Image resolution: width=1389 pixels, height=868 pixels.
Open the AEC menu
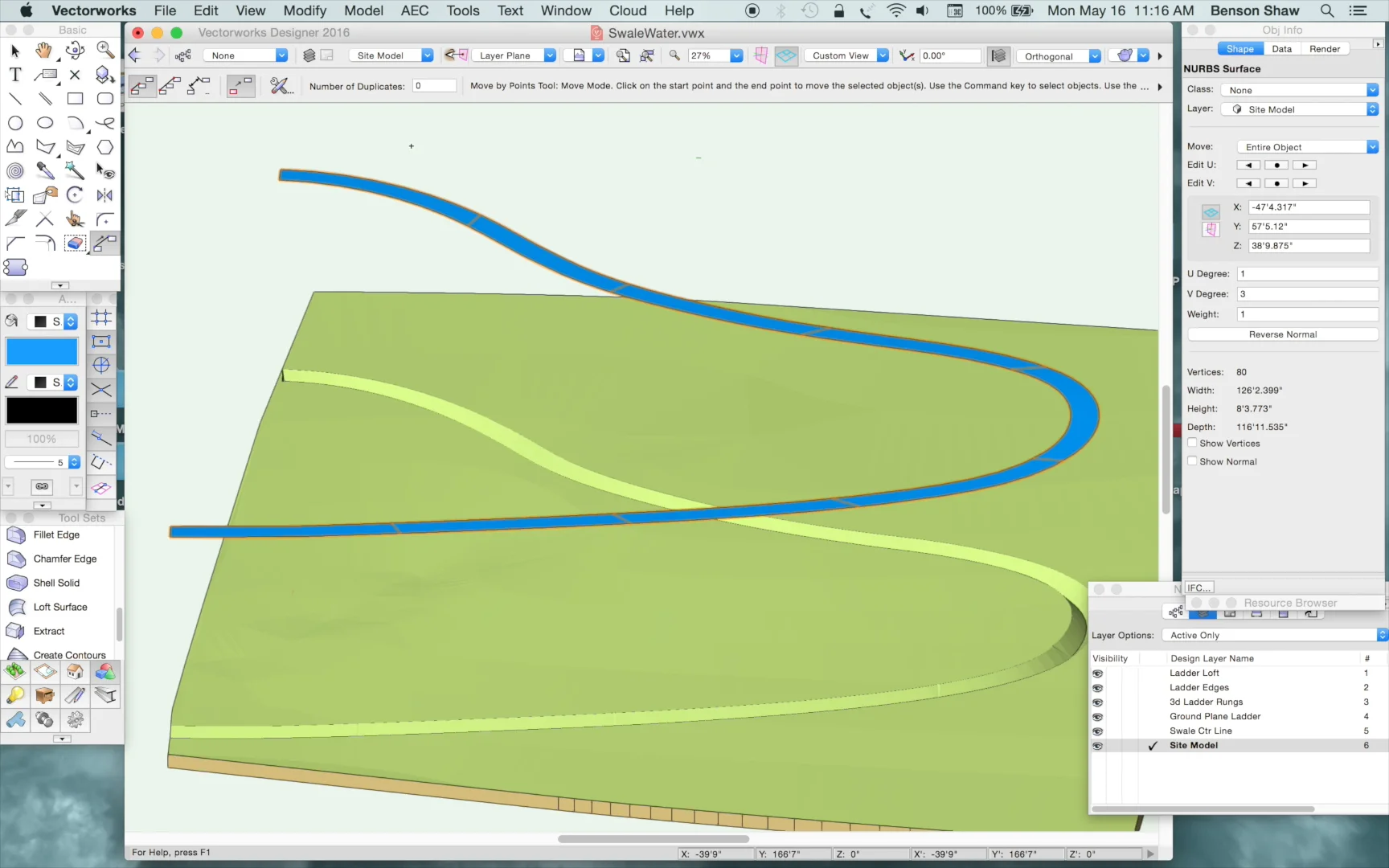pos(414,10)
